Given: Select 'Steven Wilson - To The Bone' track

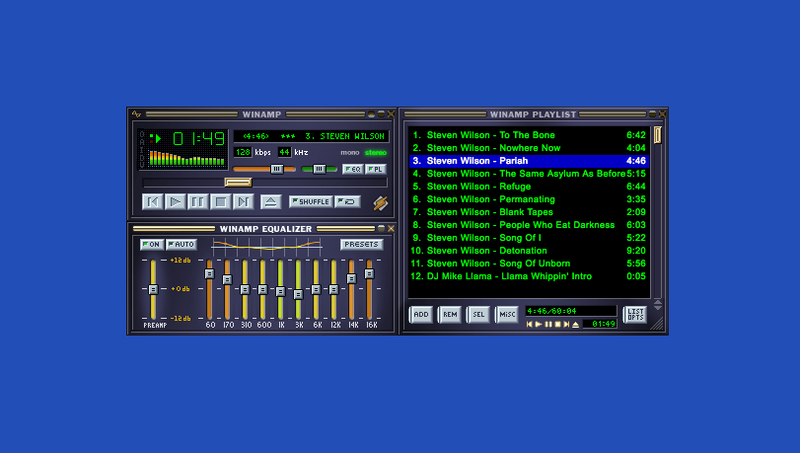Looking at the screenshot, I should [x=529, y=135].
